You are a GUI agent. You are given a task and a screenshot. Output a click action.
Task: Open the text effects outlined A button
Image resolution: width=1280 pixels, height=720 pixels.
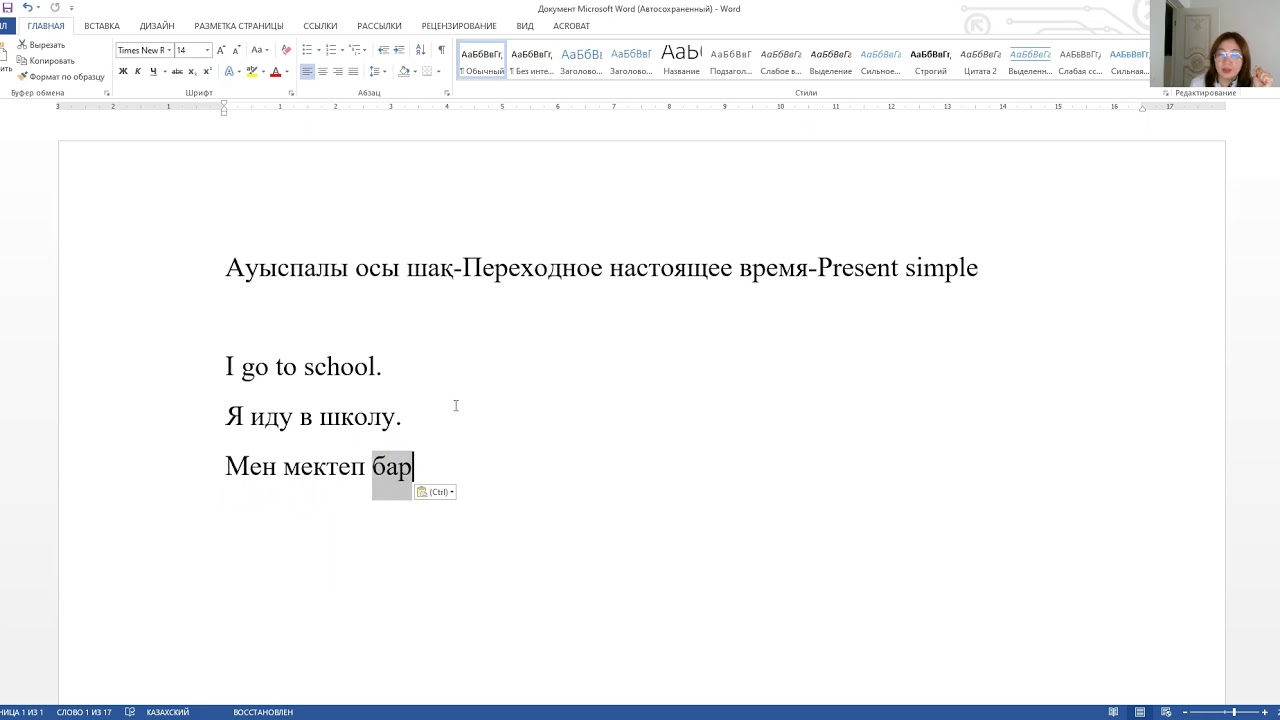229,71
